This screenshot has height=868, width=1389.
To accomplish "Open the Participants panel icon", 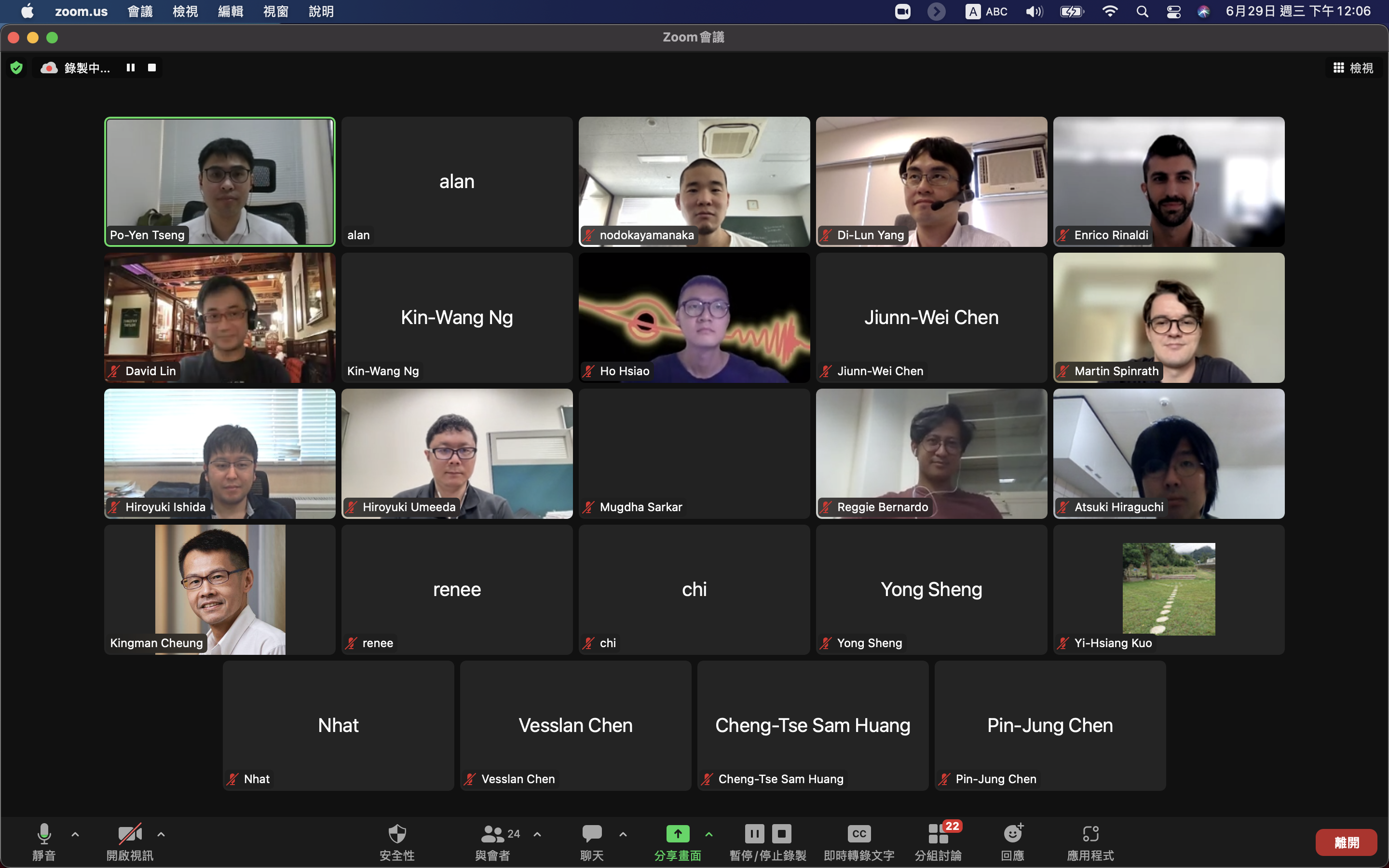I will 493,835.
